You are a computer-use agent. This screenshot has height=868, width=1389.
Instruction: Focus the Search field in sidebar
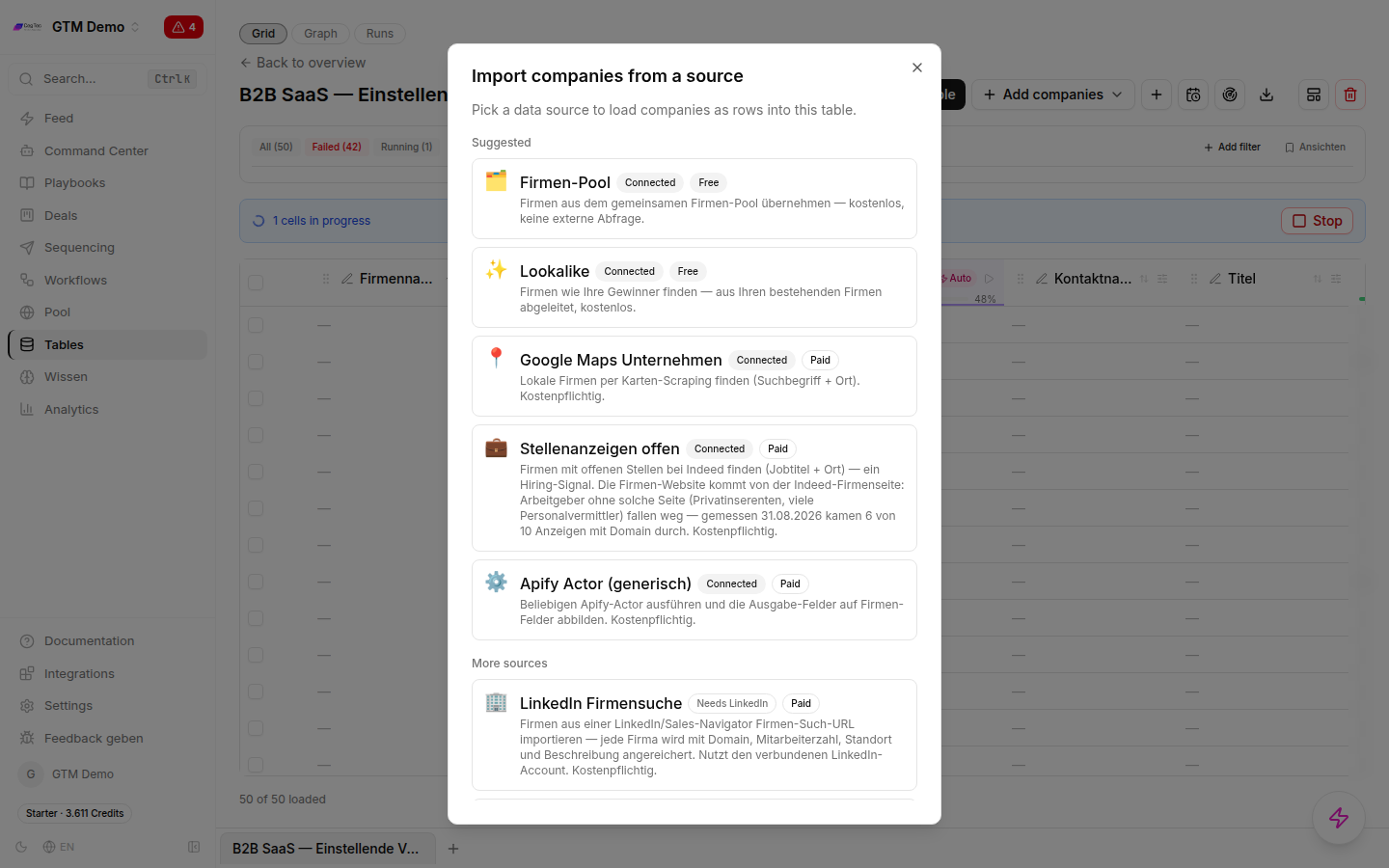click(107, 79)
